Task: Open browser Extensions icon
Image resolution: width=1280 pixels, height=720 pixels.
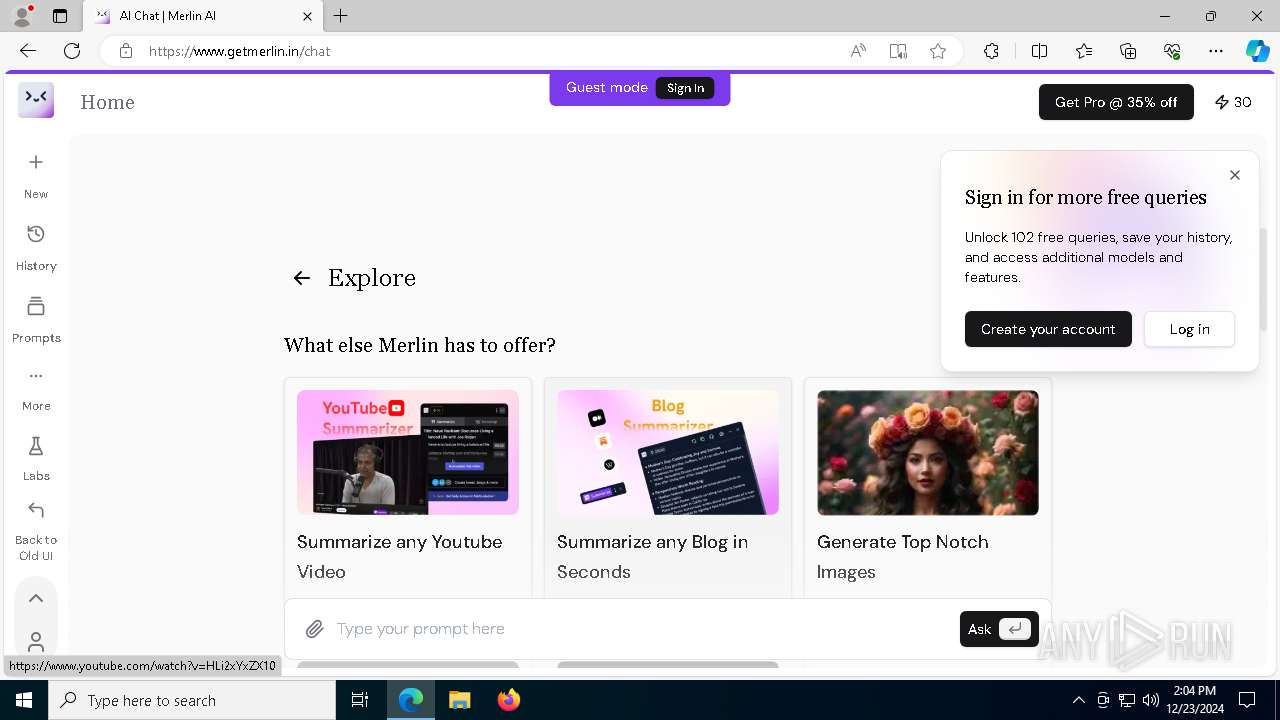Action: coord(991,51)
